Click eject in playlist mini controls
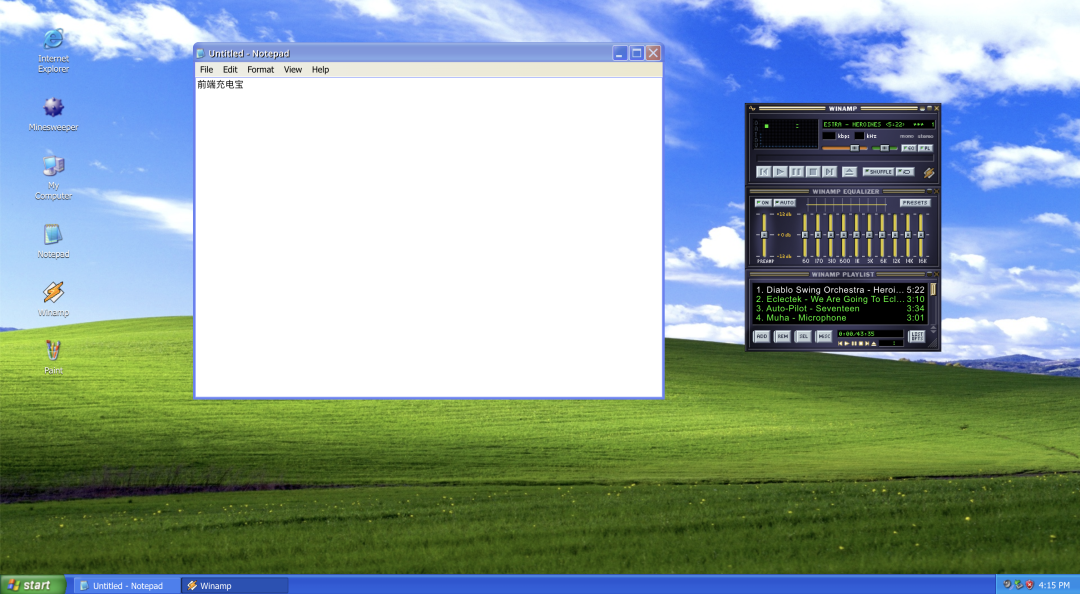 tap(874, 343)
